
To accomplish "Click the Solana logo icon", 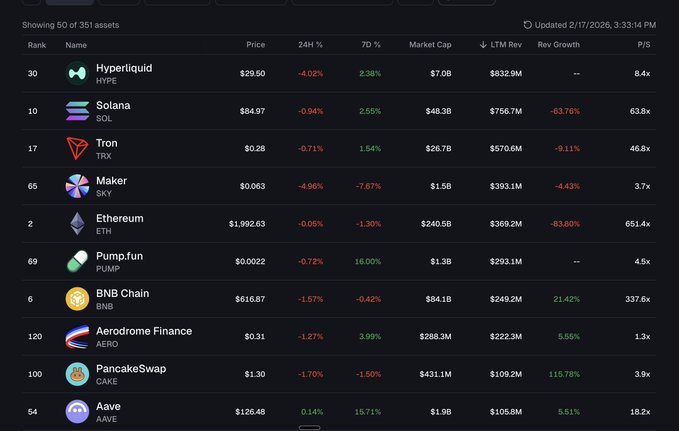I will point(77,111).
